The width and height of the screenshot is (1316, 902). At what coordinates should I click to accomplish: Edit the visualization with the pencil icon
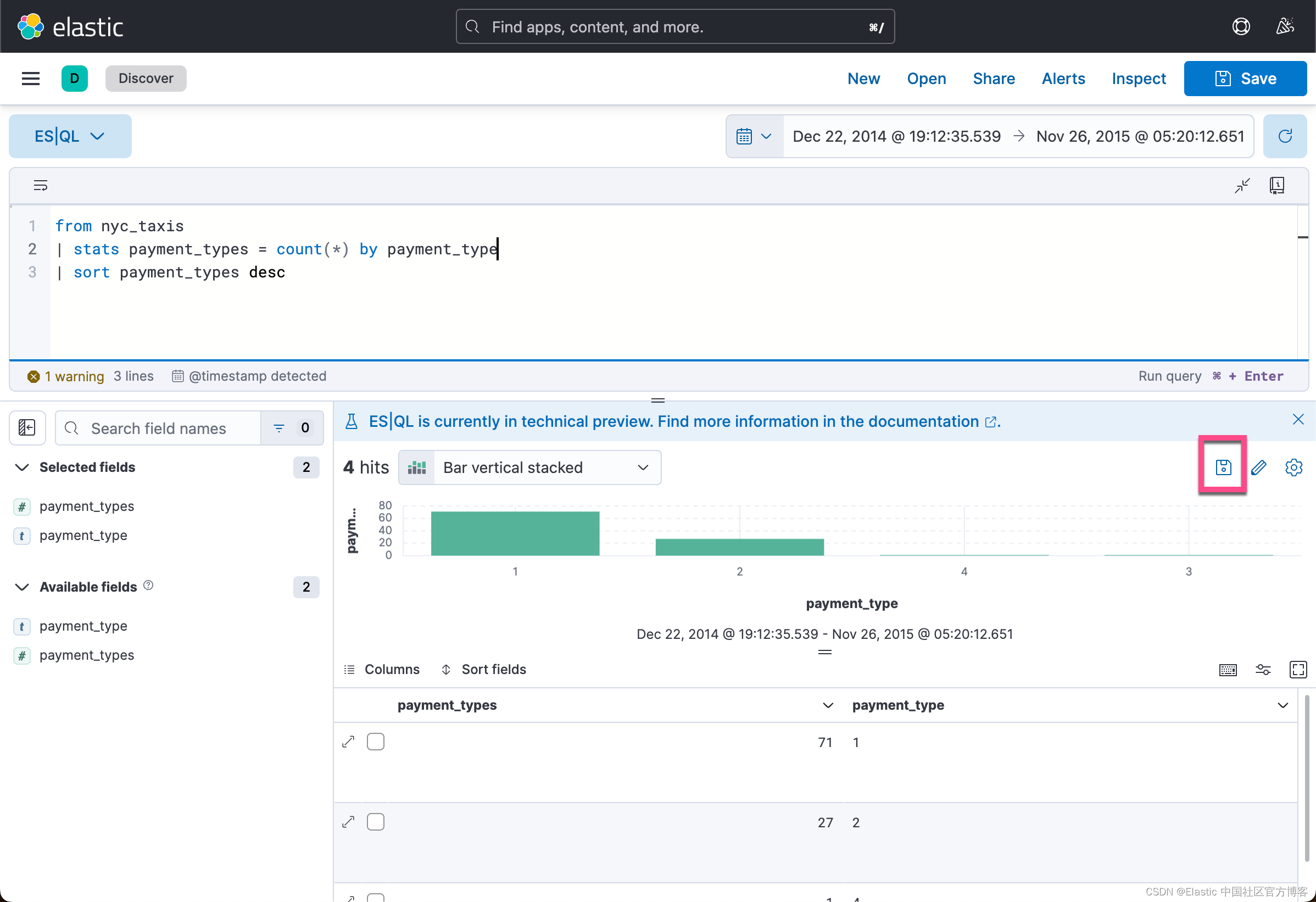(1259, 467)
